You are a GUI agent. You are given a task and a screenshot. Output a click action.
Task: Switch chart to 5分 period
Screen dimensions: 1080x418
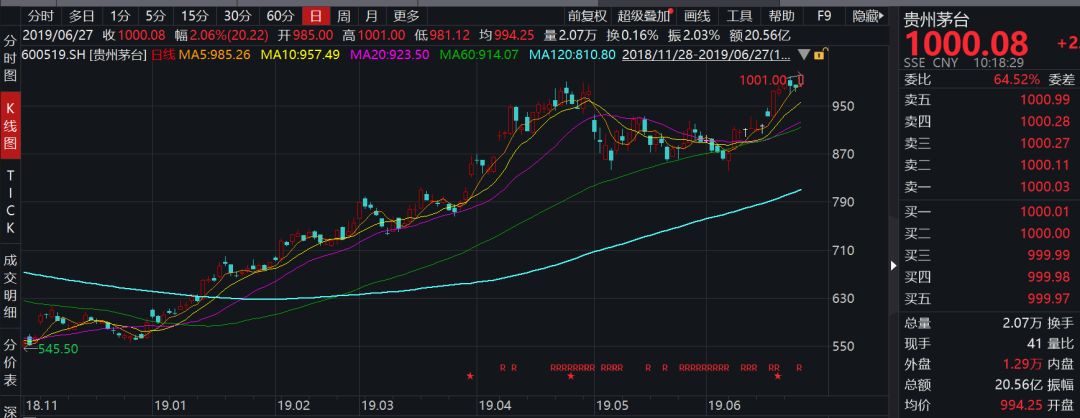tap(155, 16)
